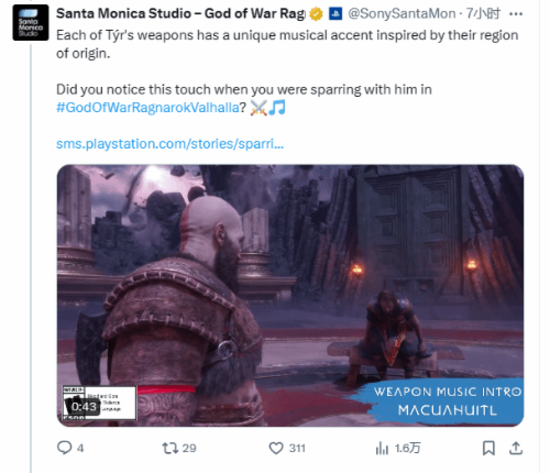Bookmark this tweet
The width and height of the screenshot is (550, 473).
tap(489, 448)
